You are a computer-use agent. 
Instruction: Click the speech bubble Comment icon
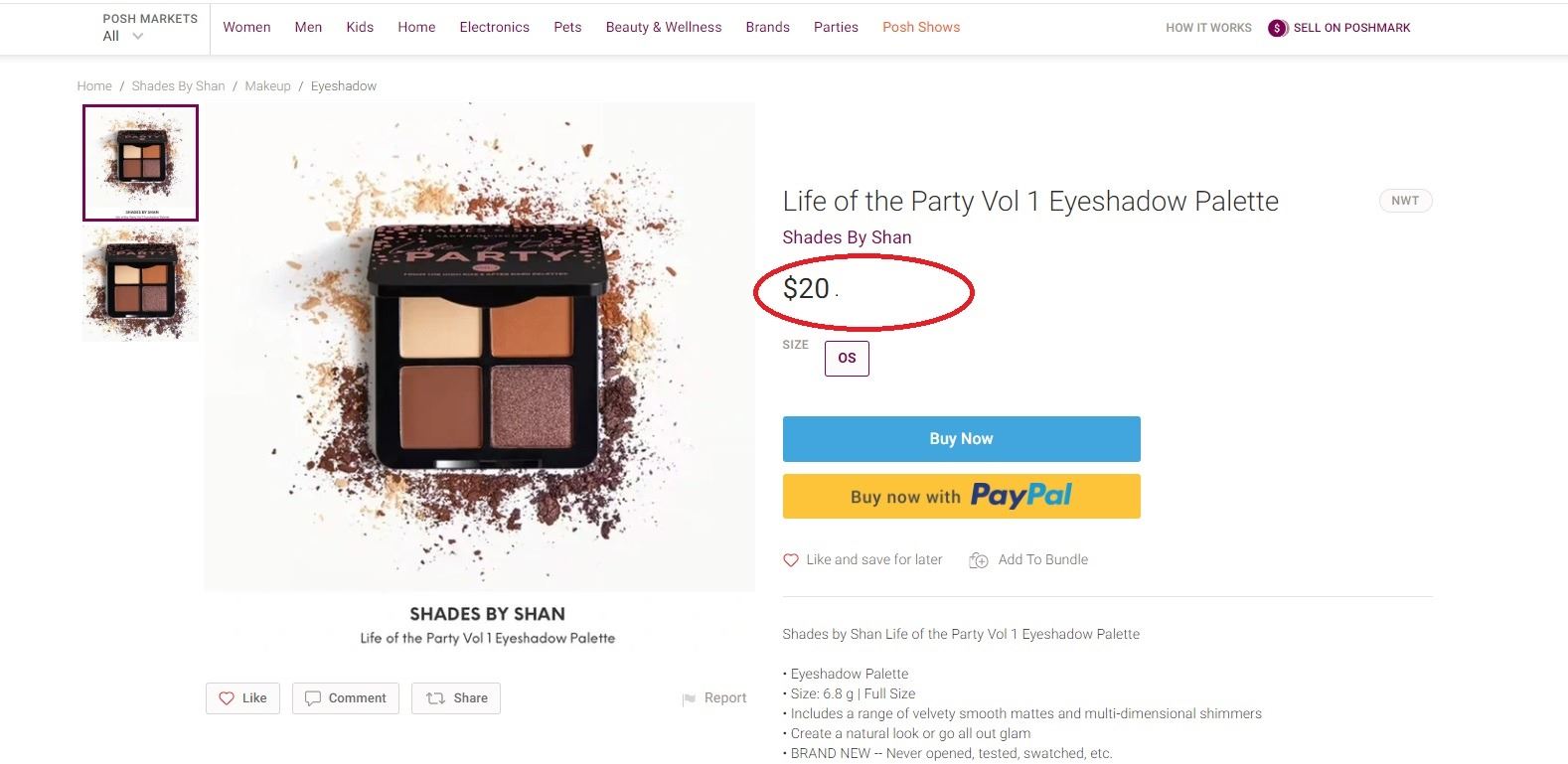(x=313, y=698)
